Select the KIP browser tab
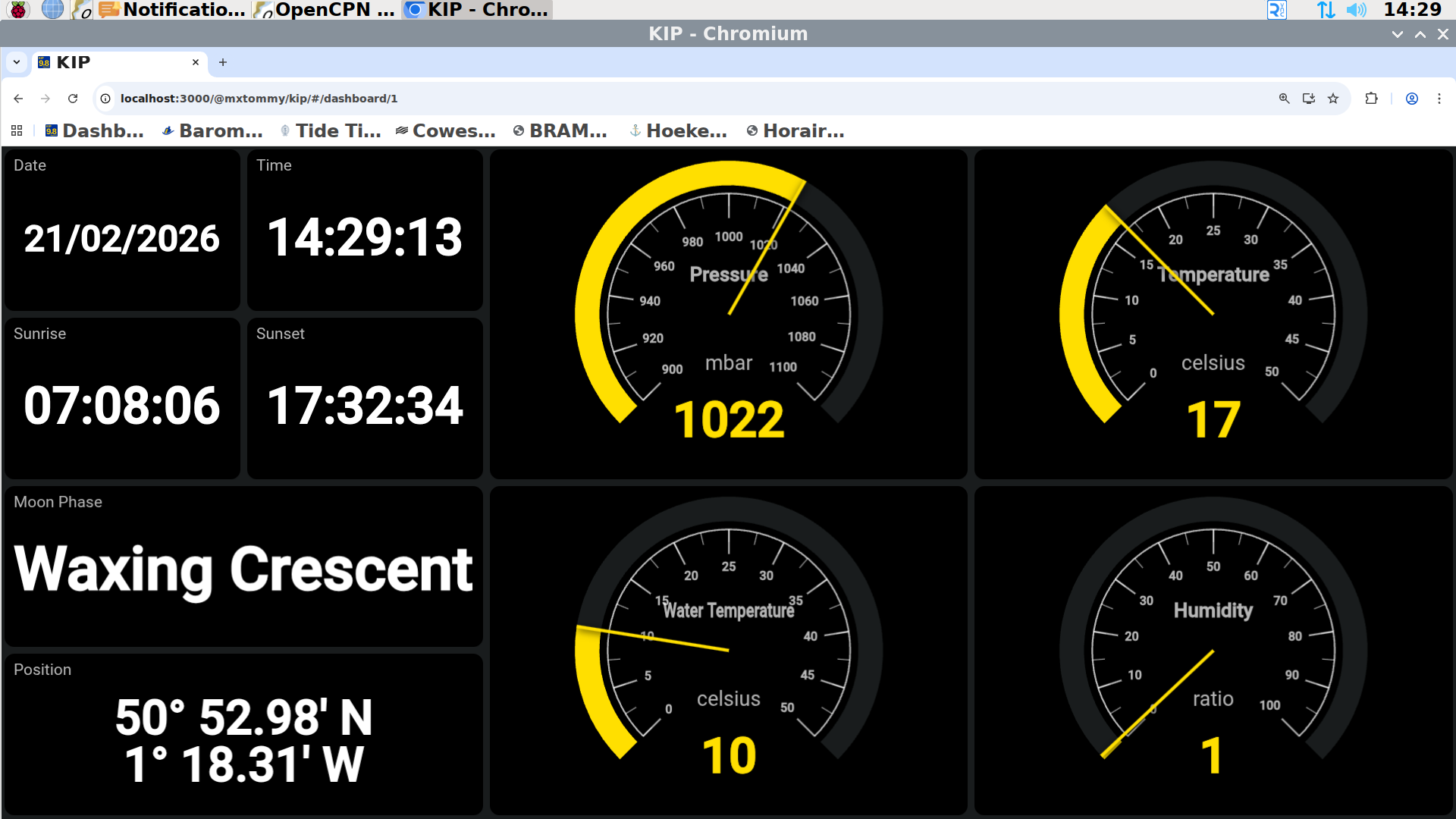This screenshot has height=819, width=1456. [x=114, y=62]
